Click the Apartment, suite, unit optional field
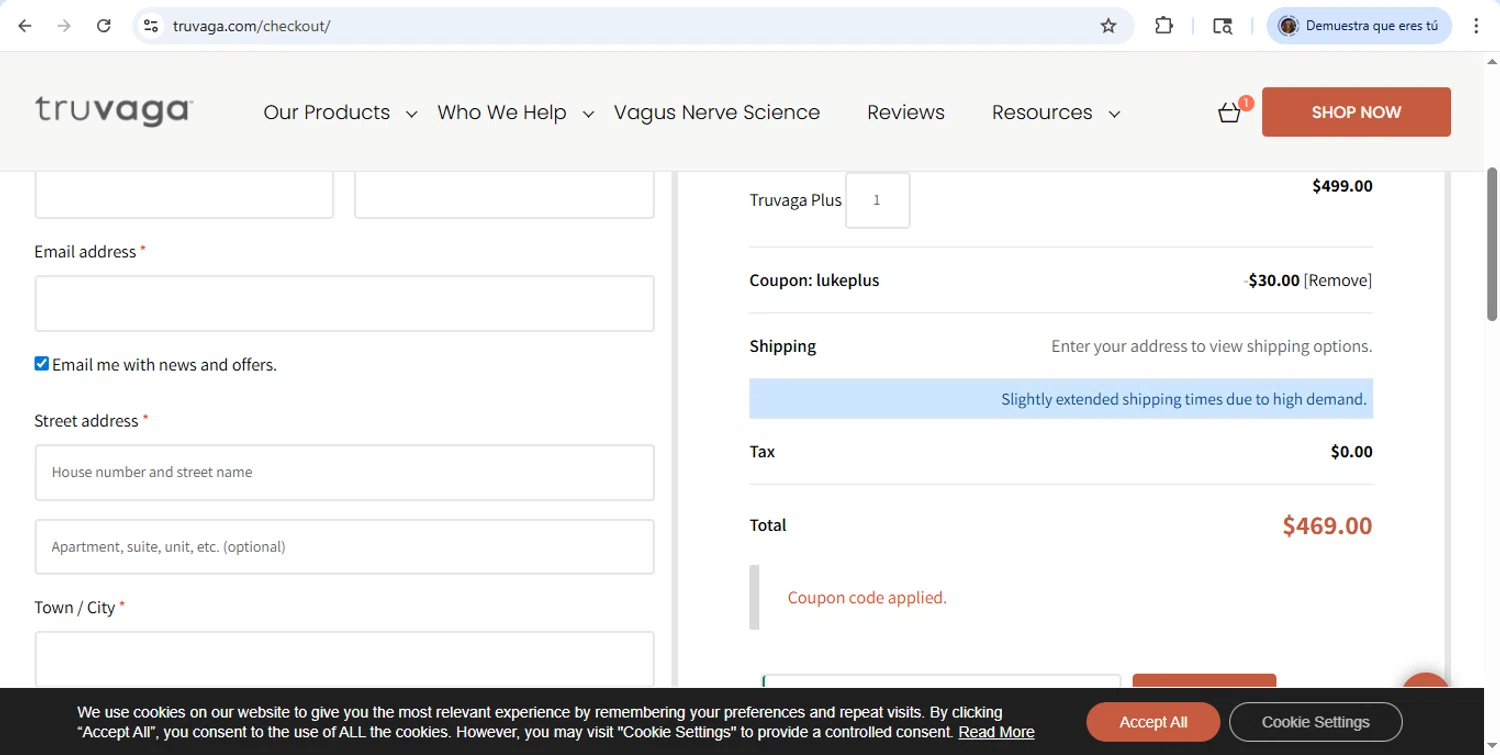The width and height of the screenshot is (1500, 755). [344, 546]
